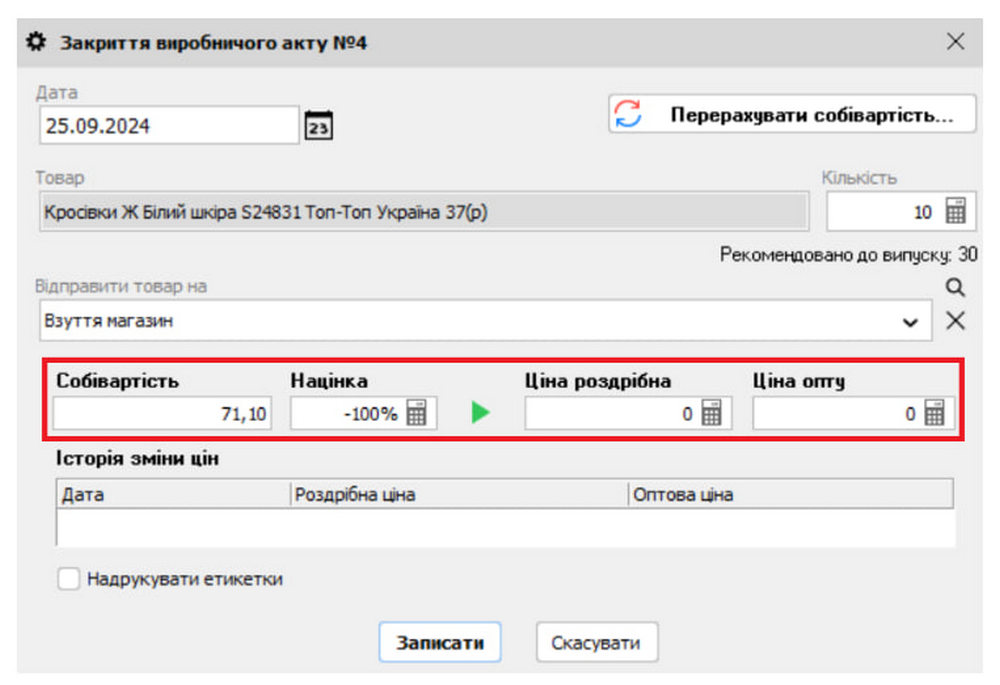Click the Записати button

[x=440, y=642]
